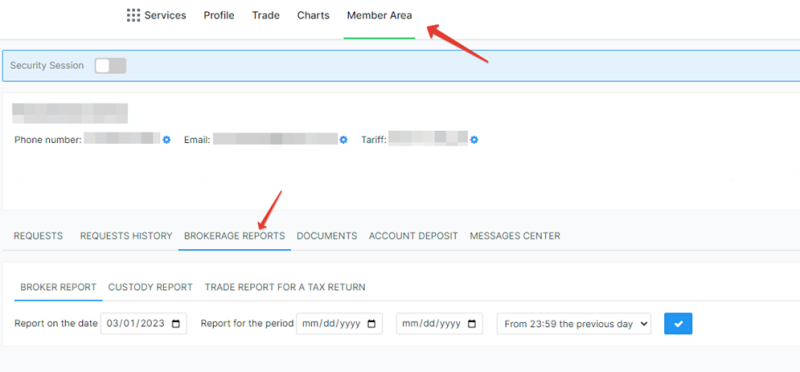Go to the Charts page
Image resolution: width=800 pixels, height=372 pixels.
(313, 15)
